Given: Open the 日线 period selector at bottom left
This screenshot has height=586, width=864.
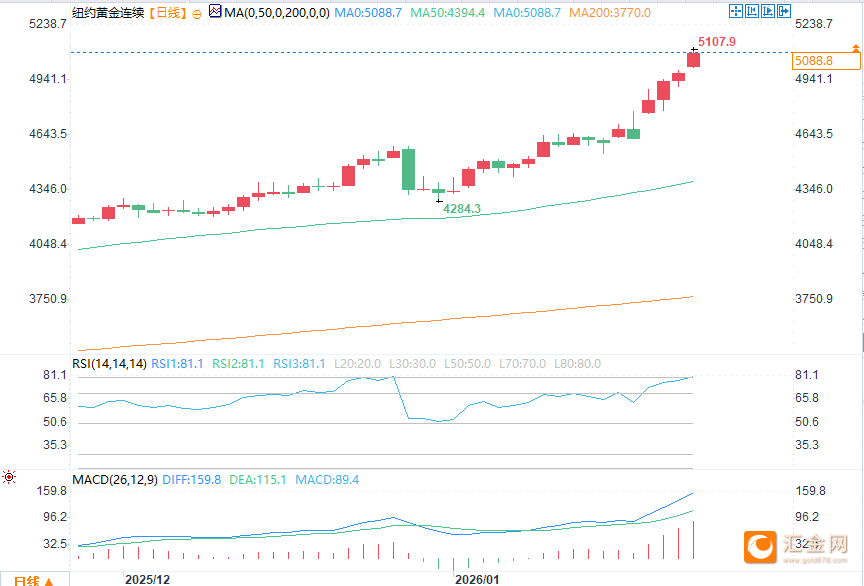Looking at the screenshot, I should (x=33, y=580).
